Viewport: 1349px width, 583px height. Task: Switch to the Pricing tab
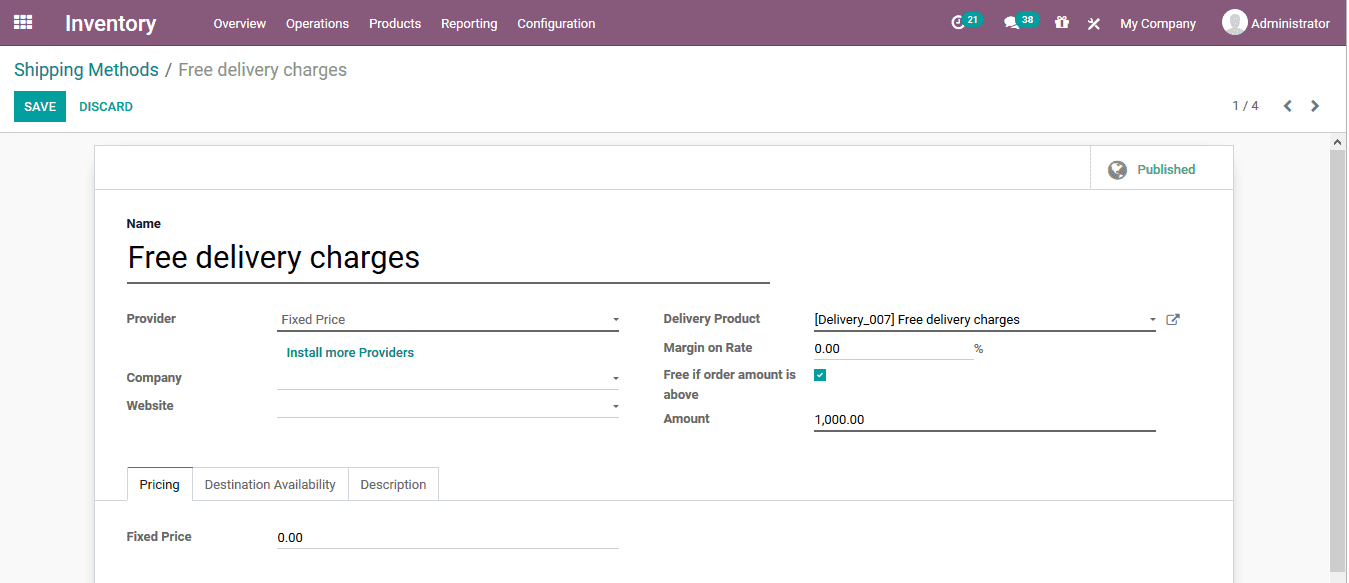tap(160, 484)
